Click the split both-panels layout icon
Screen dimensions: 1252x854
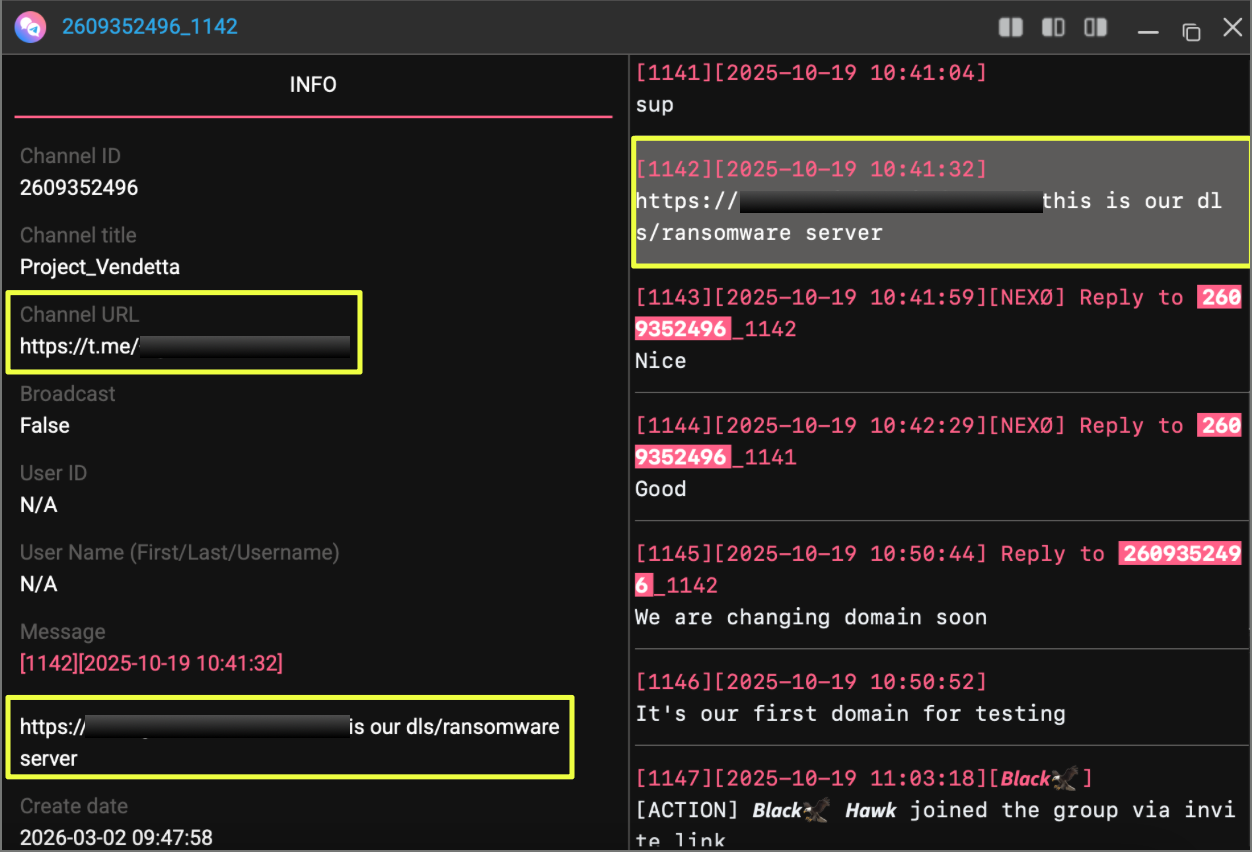1011,28
